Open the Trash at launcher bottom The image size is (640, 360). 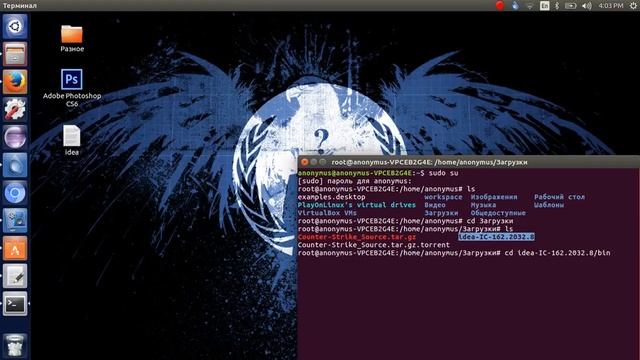coord(15,345)
